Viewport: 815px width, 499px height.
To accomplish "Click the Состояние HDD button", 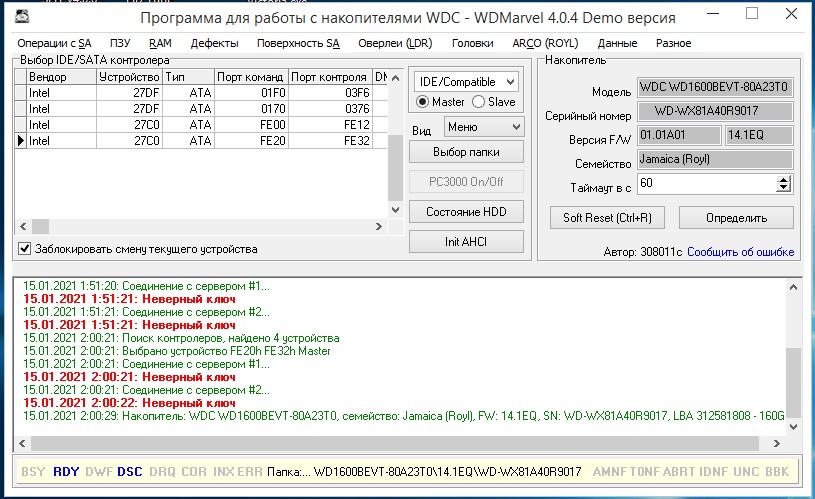I will coord(466,212).
